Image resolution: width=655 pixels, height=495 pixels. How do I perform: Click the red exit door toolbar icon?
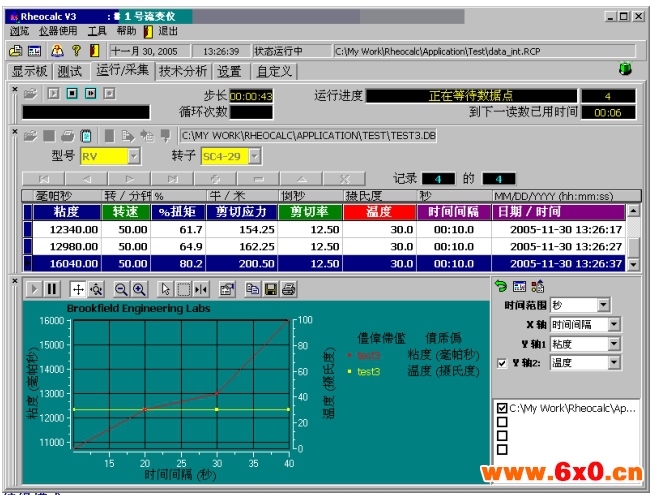tap(95, 51)
